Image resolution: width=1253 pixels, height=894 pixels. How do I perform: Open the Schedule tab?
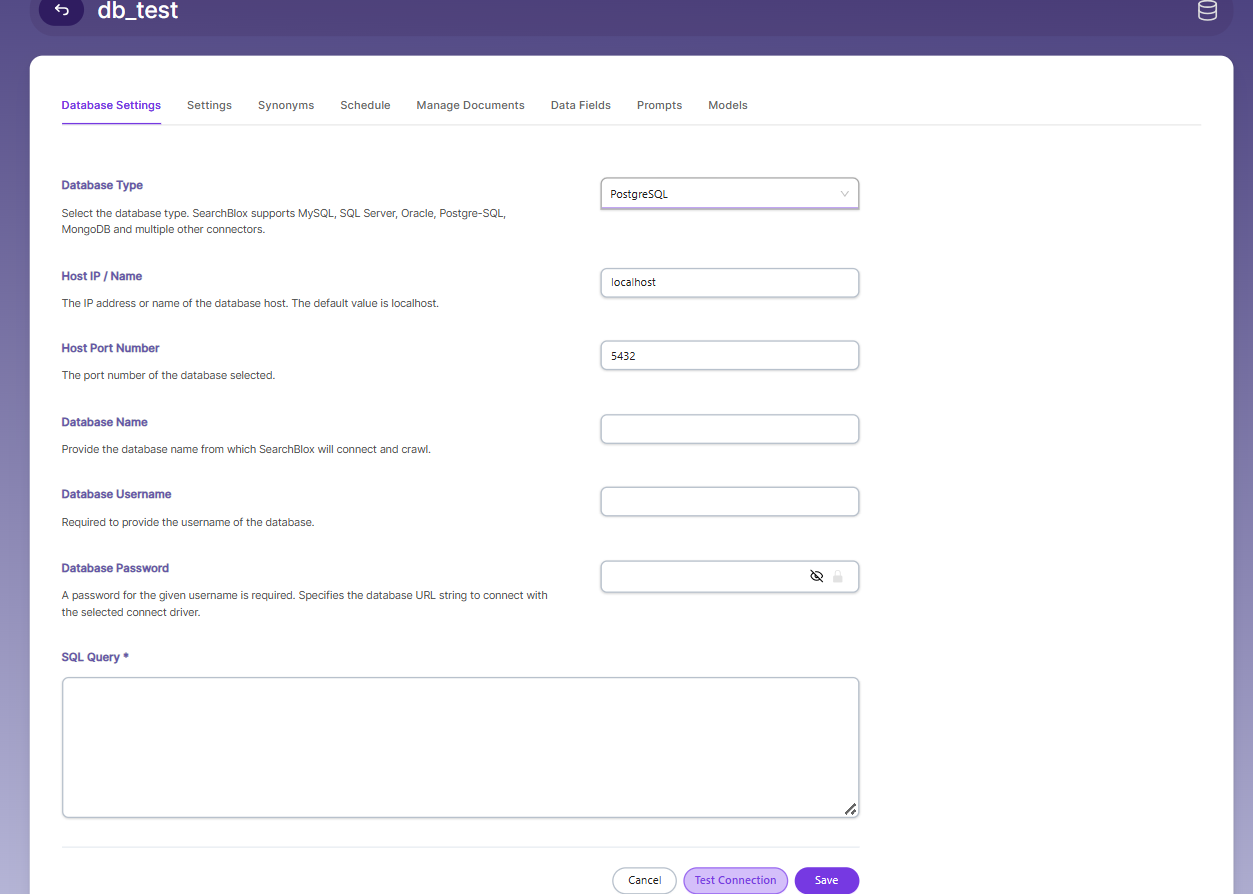pyautogui.click(x=365, y=105)
